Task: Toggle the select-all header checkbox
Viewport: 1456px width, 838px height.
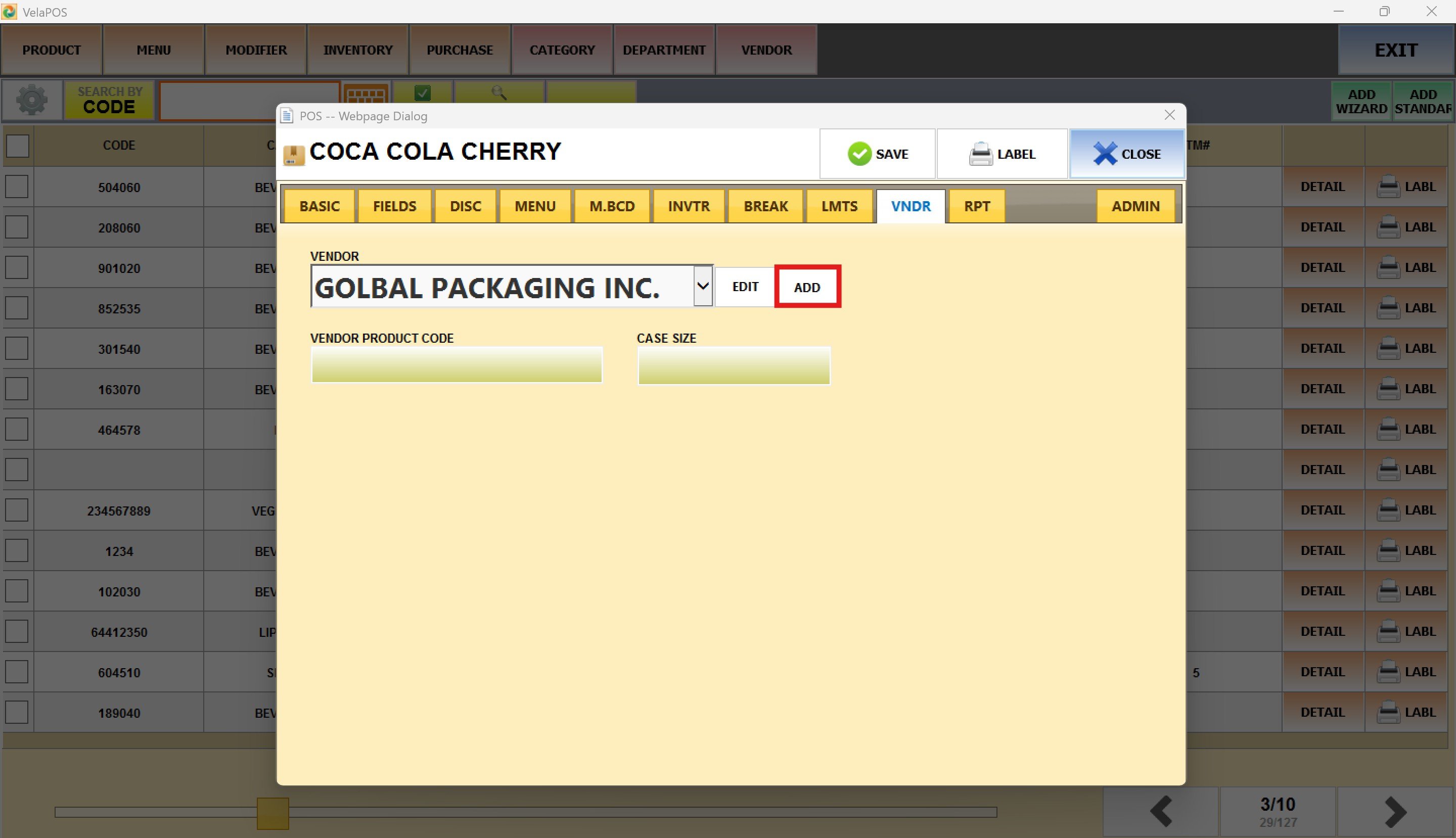Action: point(17,146)
